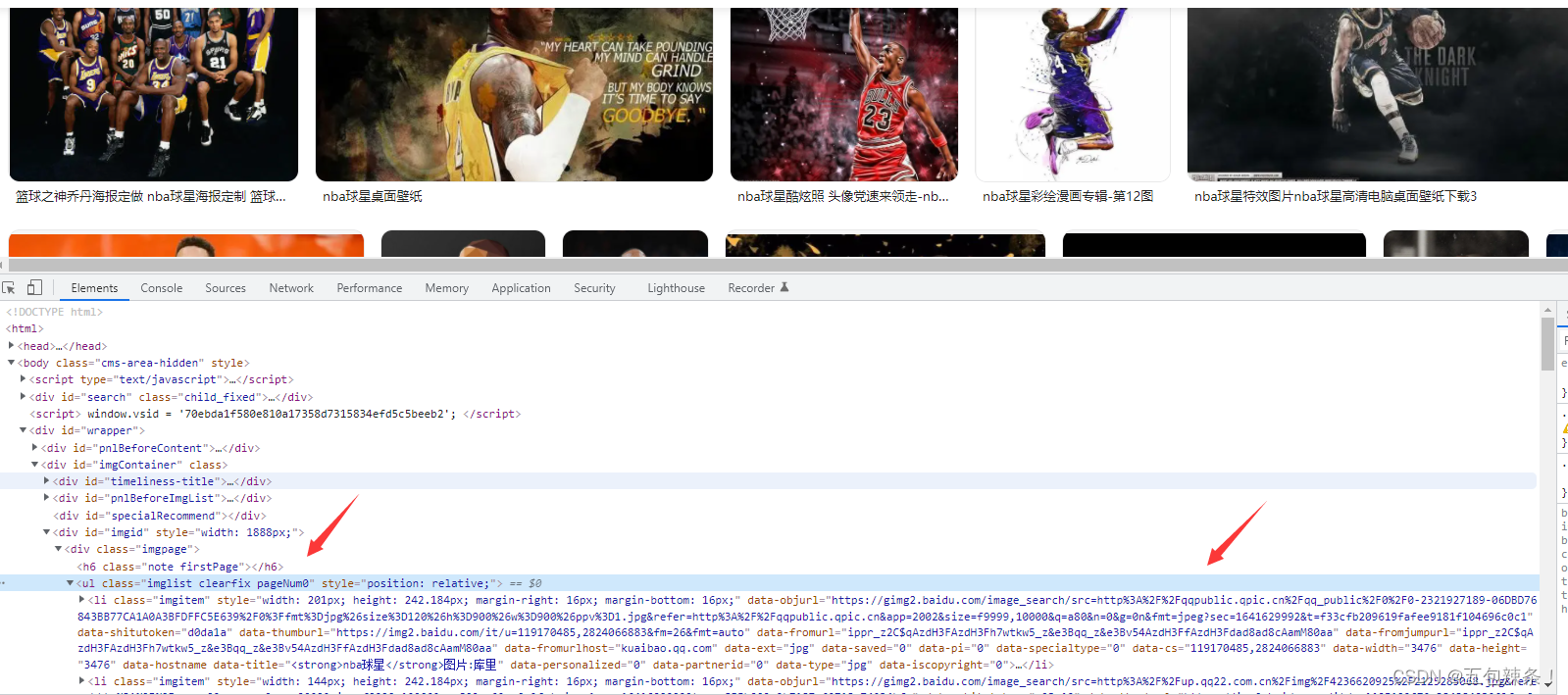Collapse the div id imgid node
1568x695 pixels.
(x=46, y=532)
